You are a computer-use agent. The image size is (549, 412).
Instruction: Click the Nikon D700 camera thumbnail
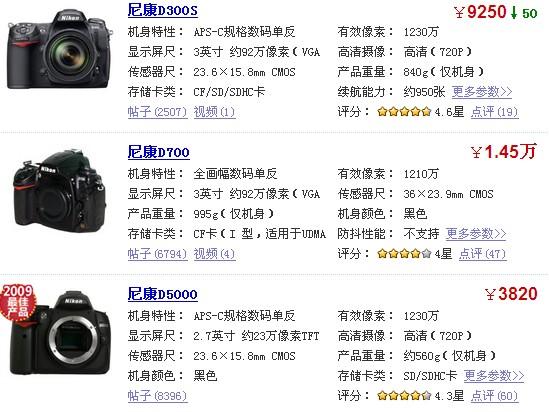(60, 191)
